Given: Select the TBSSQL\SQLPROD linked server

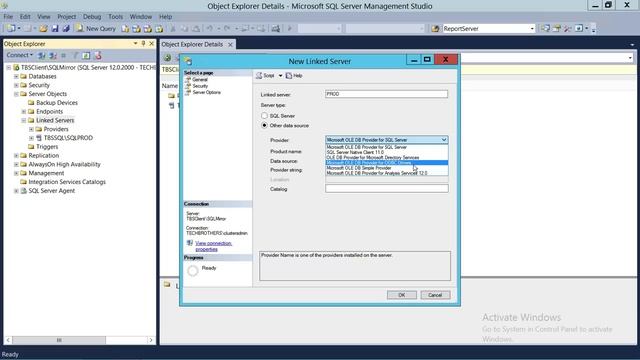Looking at the screenshot, I should pyautogui.click(x=68, y=138).
